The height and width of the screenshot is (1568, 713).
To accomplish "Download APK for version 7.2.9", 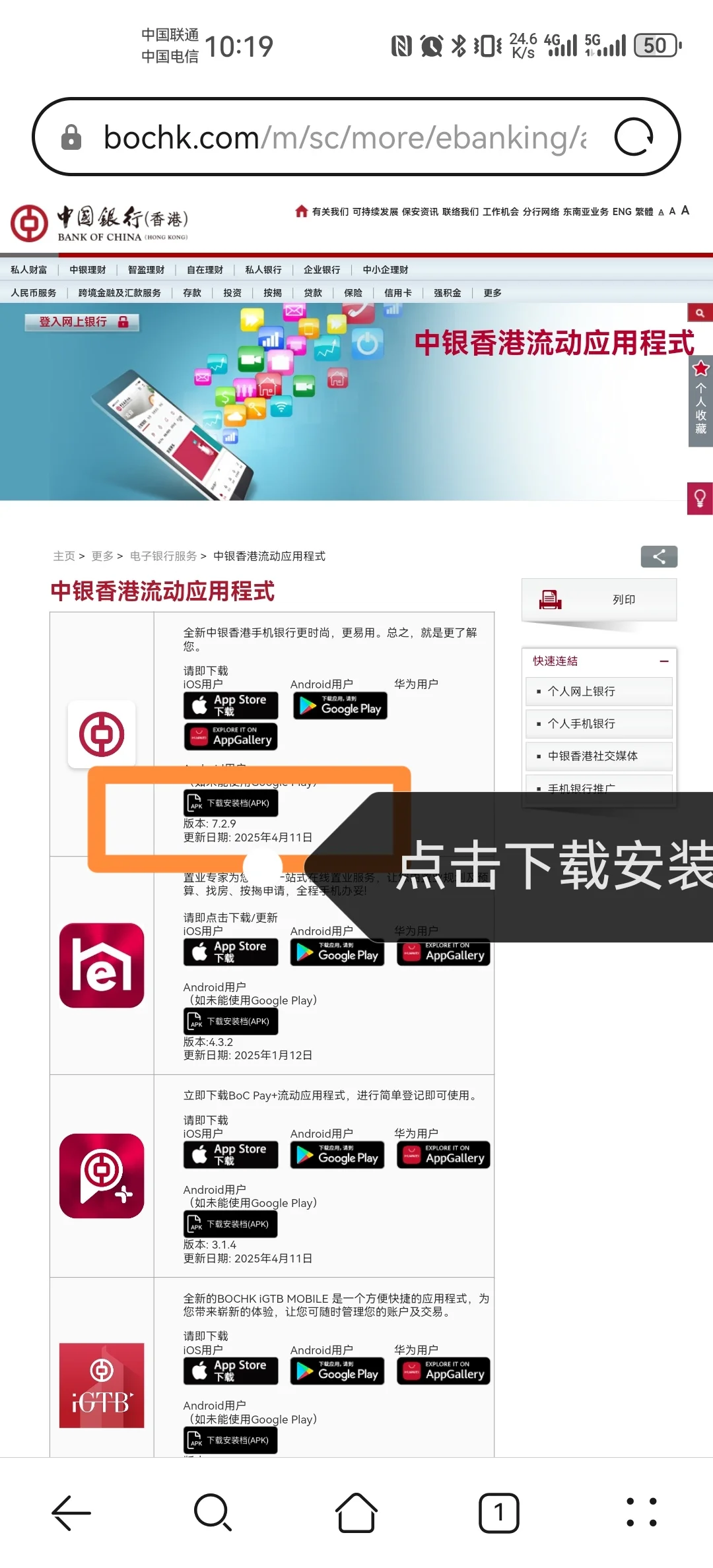I will tap(230, 803).
